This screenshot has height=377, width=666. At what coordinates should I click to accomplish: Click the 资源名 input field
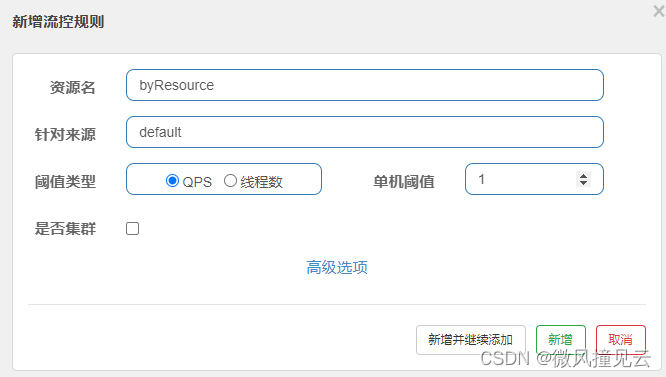click(x=365, y=85)
